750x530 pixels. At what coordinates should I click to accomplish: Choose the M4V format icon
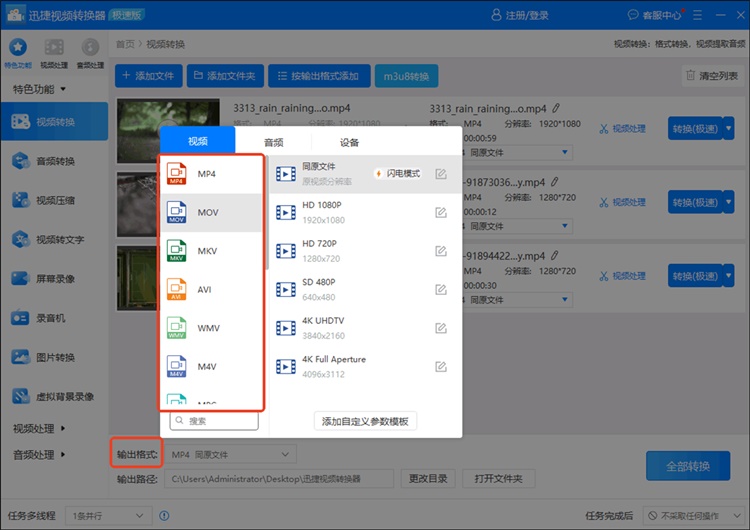[x=176, y=366]
